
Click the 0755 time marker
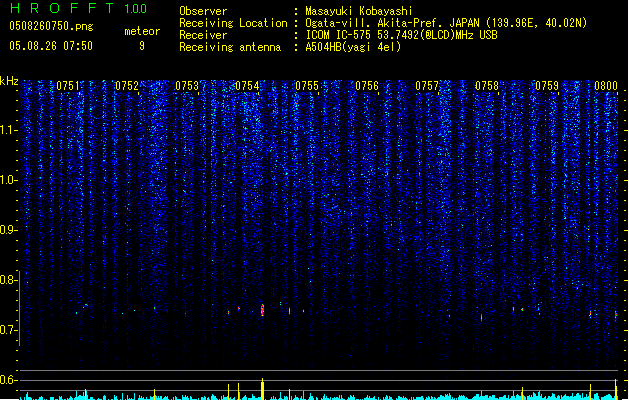[x=307, y=86]
